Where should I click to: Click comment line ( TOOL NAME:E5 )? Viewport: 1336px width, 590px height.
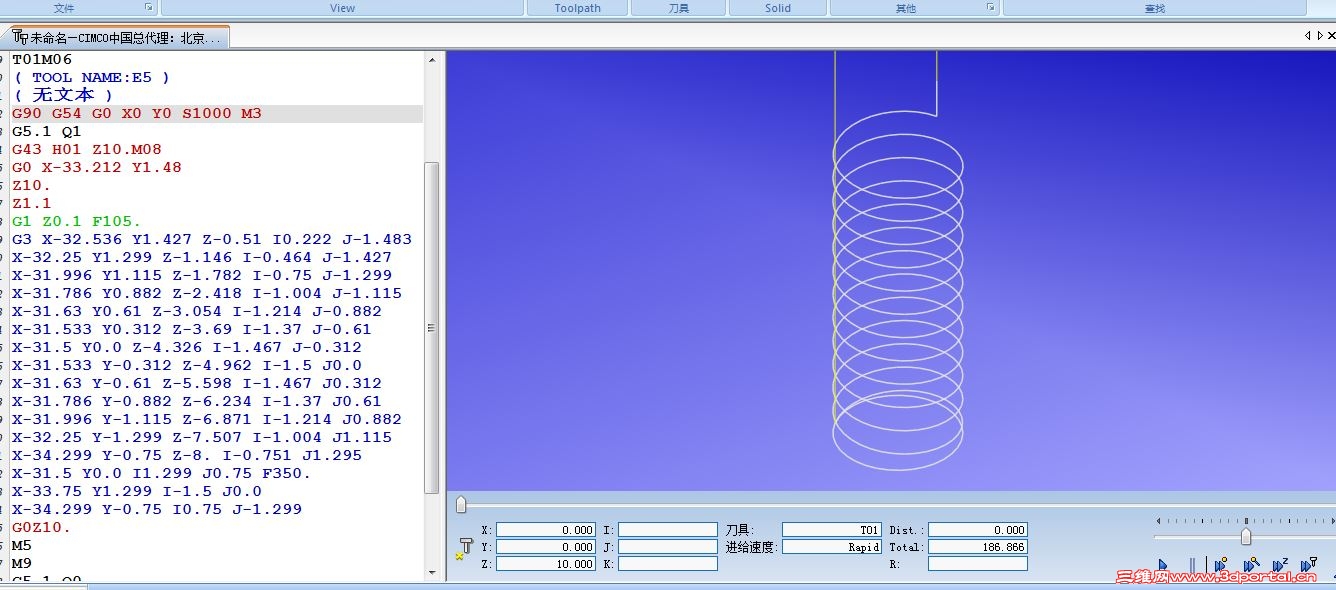91,78
